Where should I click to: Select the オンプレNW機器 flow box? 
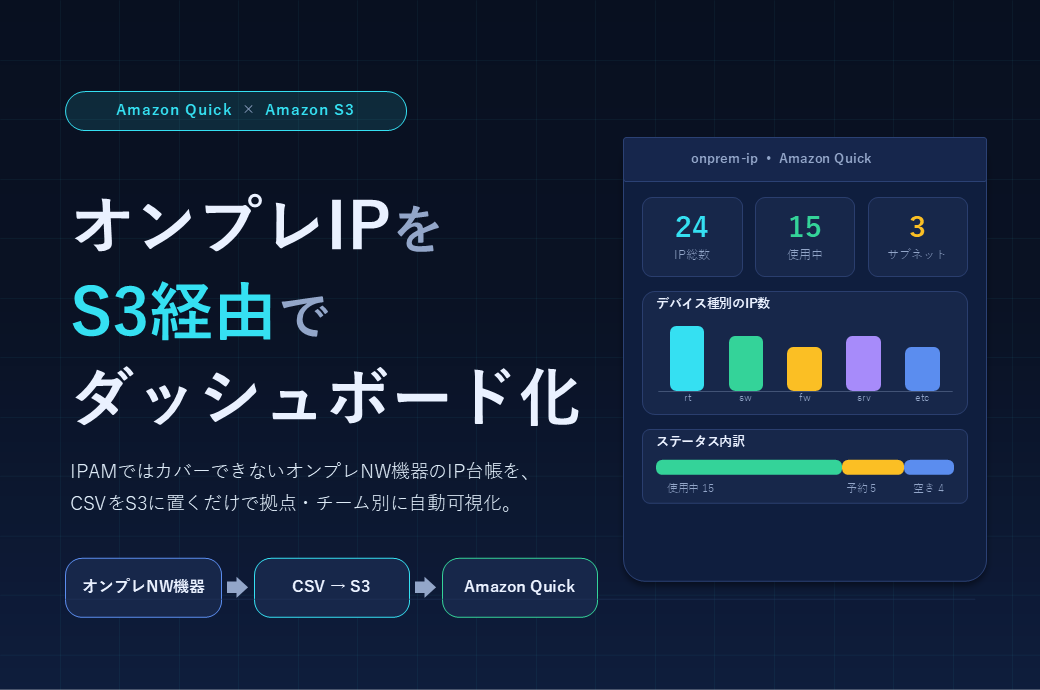click(143, 587)
